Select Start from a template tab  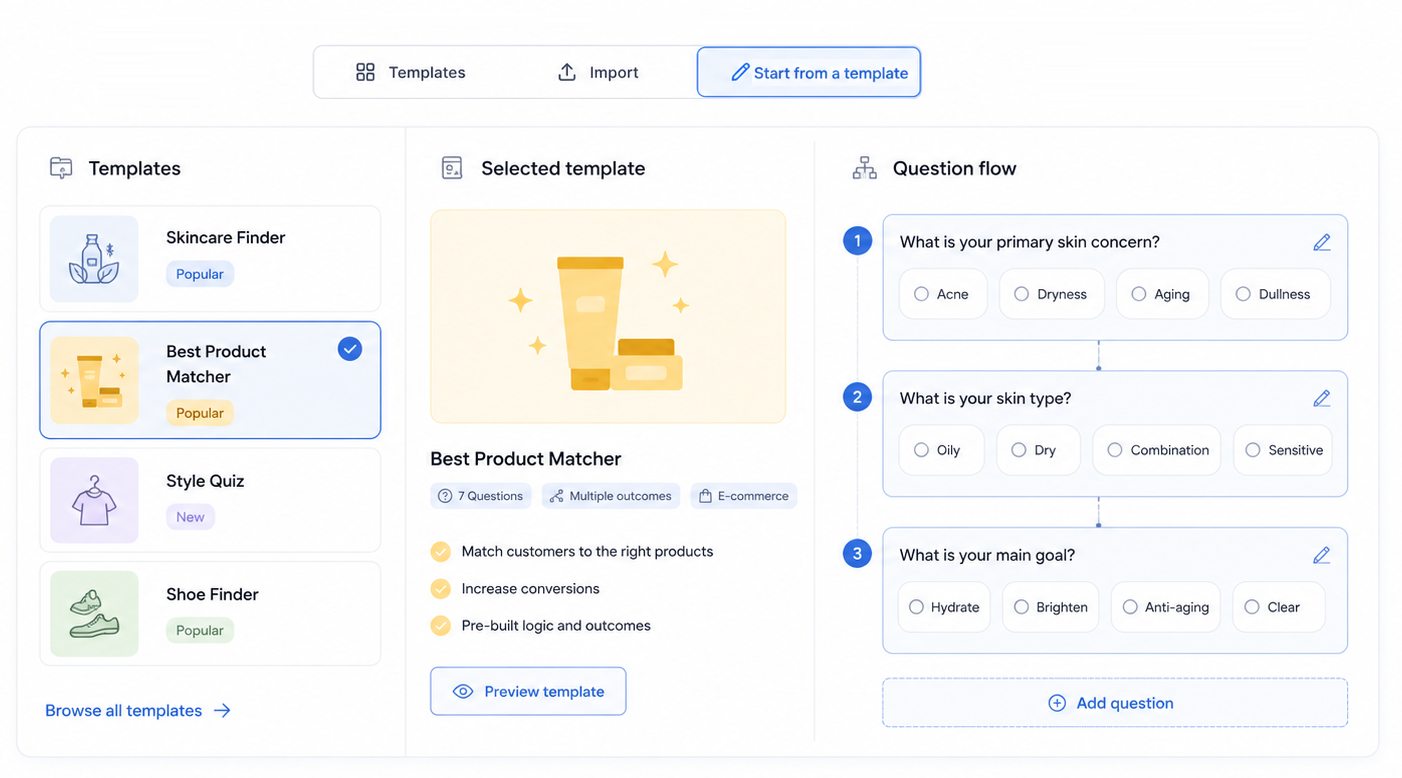pos(808,72)
